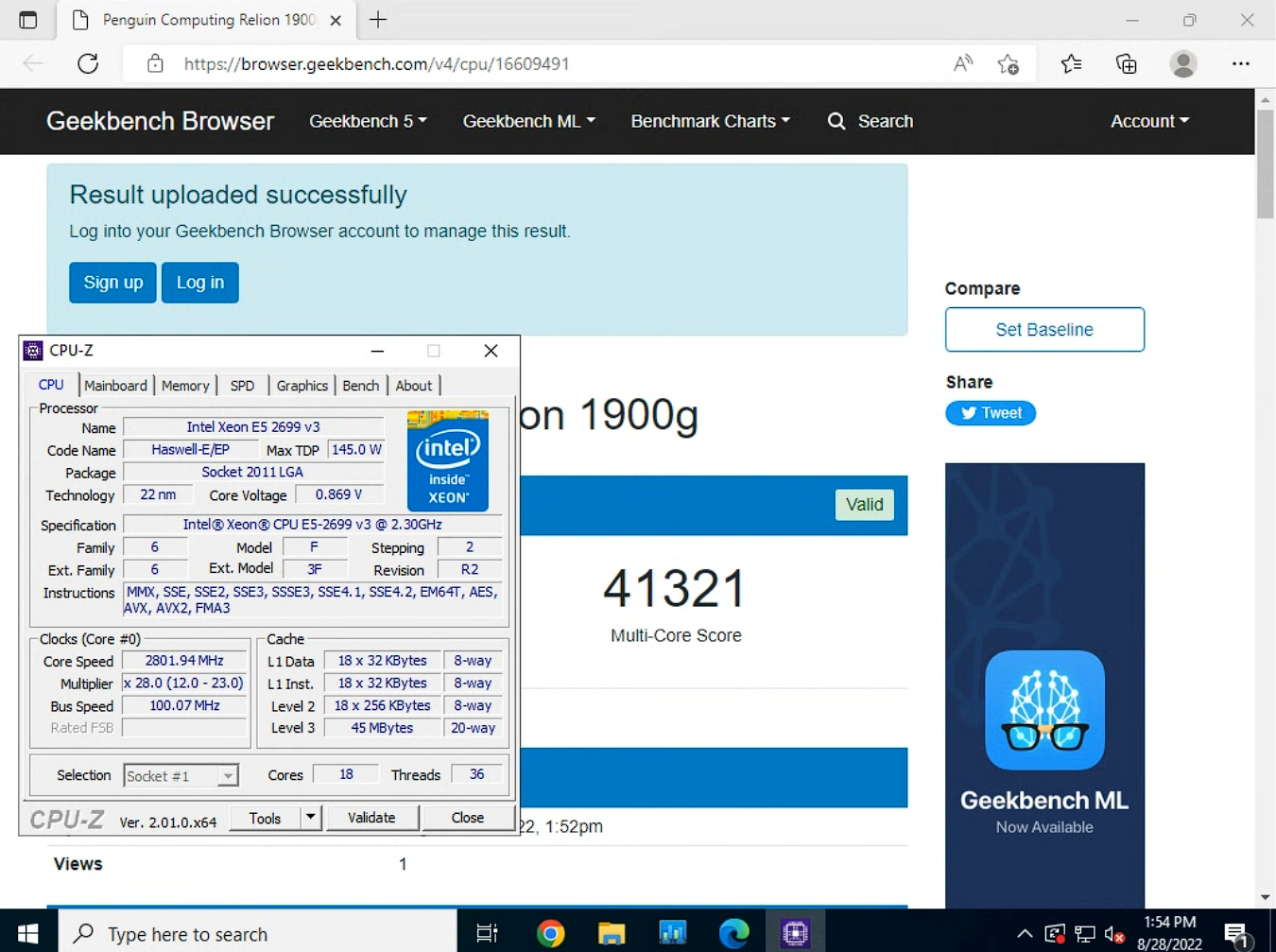This screenshot has height=952, width=1276.
Task: Switch to CPU-Z taskbar icon
Action: point(795,933)
